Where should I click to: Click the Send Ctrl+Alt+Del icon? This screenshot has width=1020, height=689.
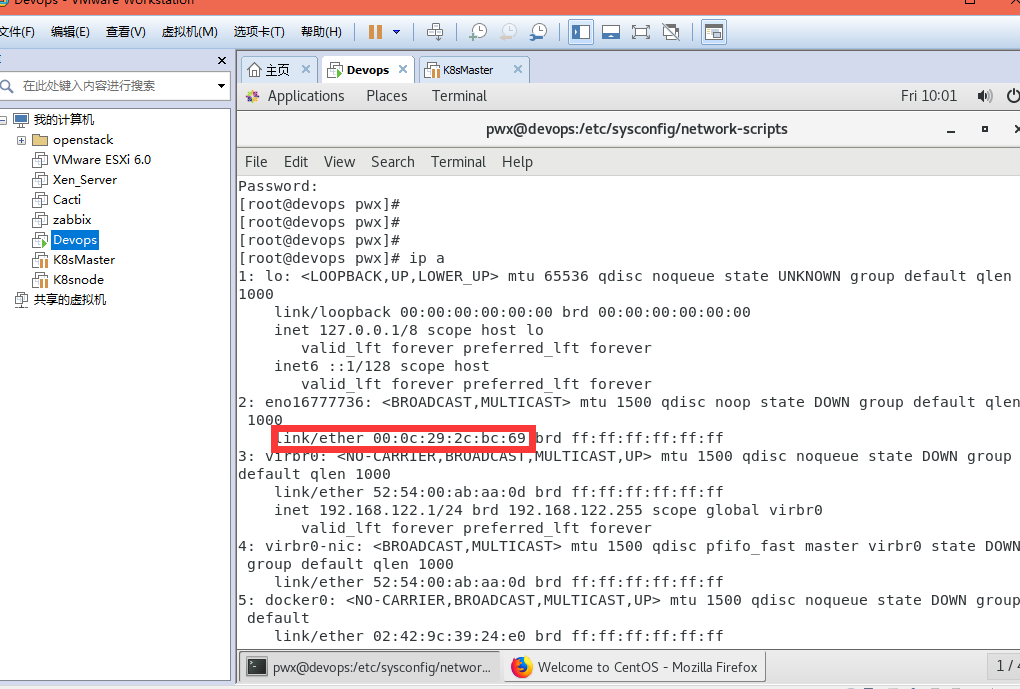[x=434, y=31]
